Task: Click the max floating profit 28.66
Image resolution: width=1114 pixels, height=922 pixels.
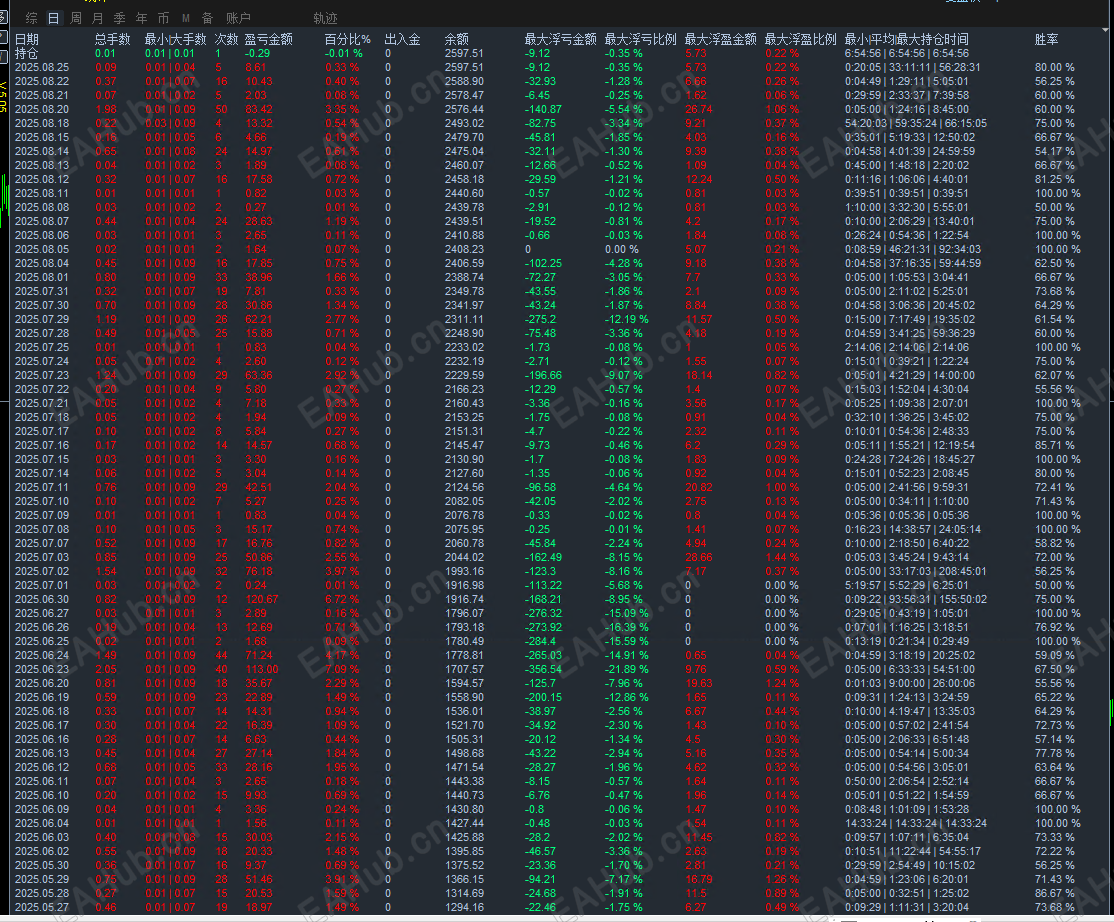Action: click(699, 558)
